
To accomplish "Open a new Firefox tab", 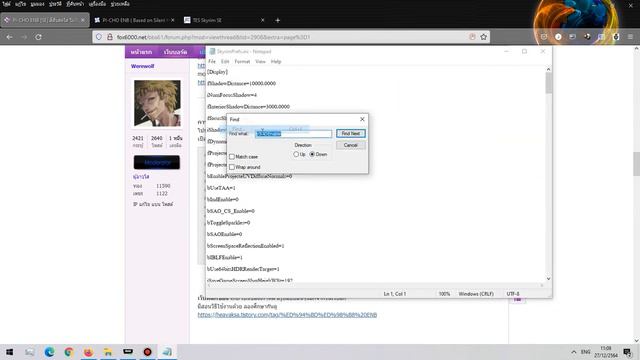I will 278,20.
